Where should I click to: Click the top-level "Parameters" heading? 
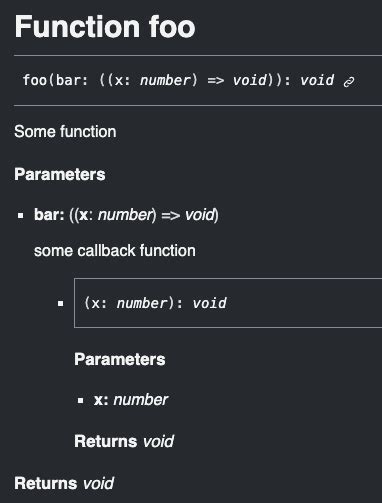click(x=60, y=174)
